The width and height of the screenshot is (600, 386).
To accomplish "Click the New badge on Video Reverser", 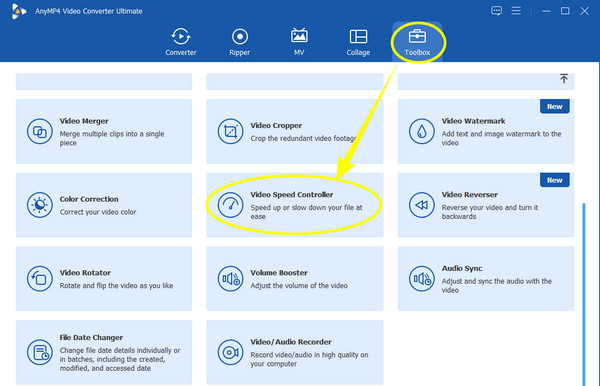I will click(x=554, y=180).
